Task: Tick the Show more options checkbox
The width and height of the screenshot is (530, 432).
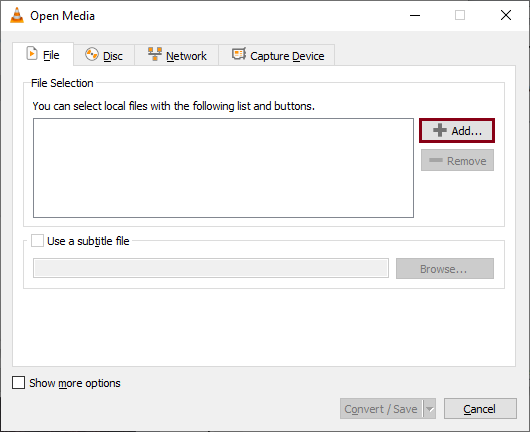Action: point(18,383)
